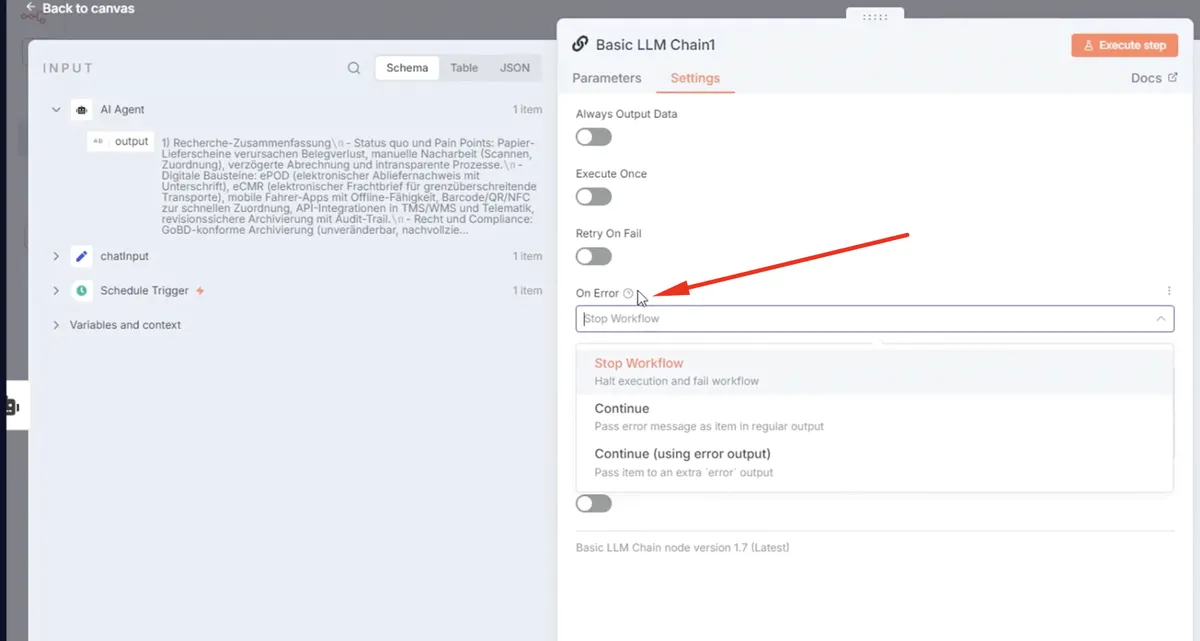Switch input view to Table
The image size is (1200, 641).
click(x=464, y=68)
